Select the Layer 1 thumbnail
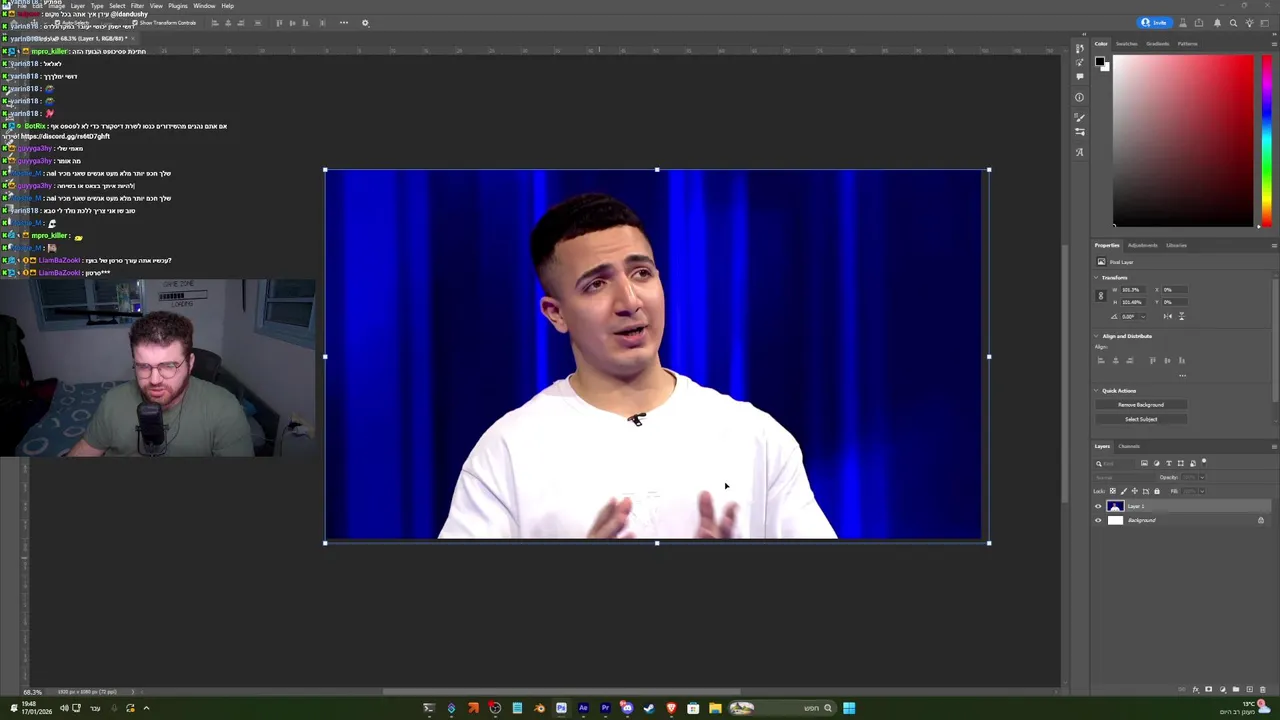This screenshot has width=1280, height=720. click(x=1115, y=506)
